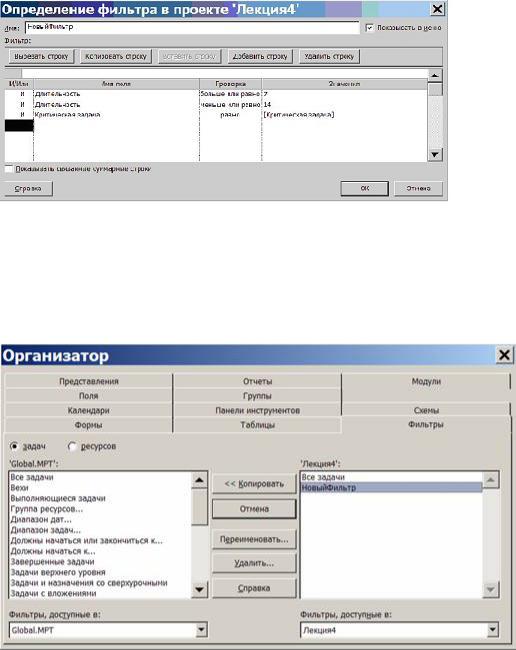Select 'Завершенные задачи' filter
The height and width of the screenshot is (650, 516).
coord(100,562)
